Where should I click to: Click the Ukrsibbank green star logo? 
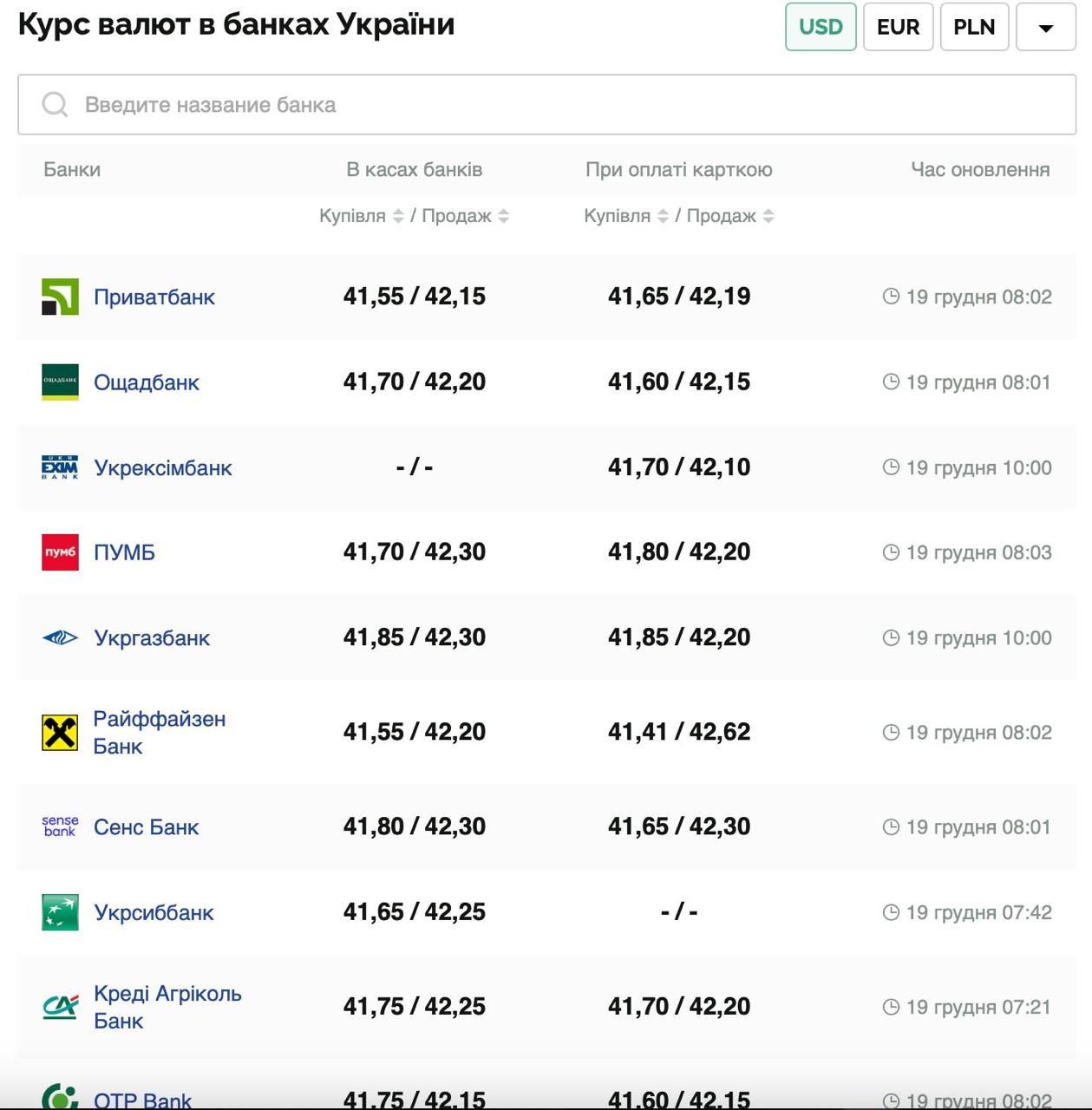(x=60, y=912)
